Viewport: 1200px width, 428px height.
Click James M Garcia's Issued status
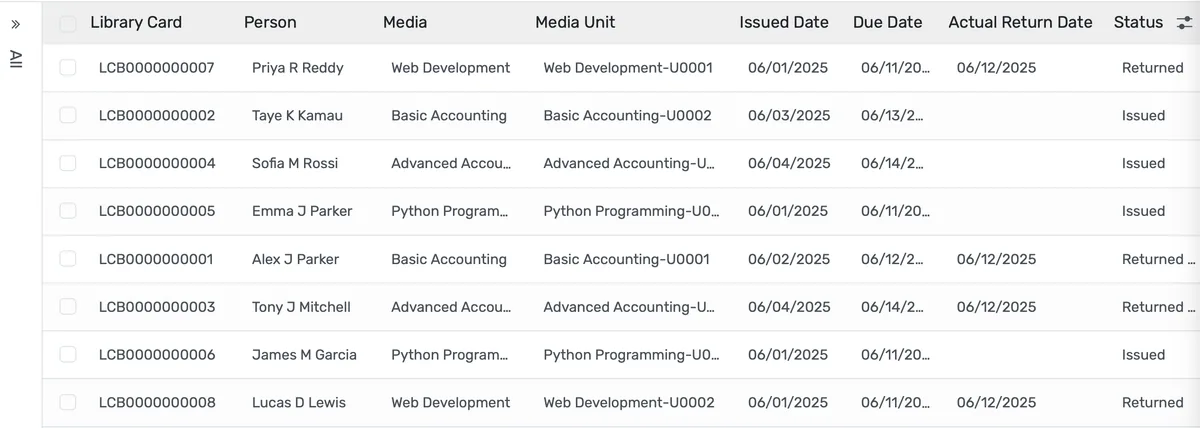(1143, 355)
